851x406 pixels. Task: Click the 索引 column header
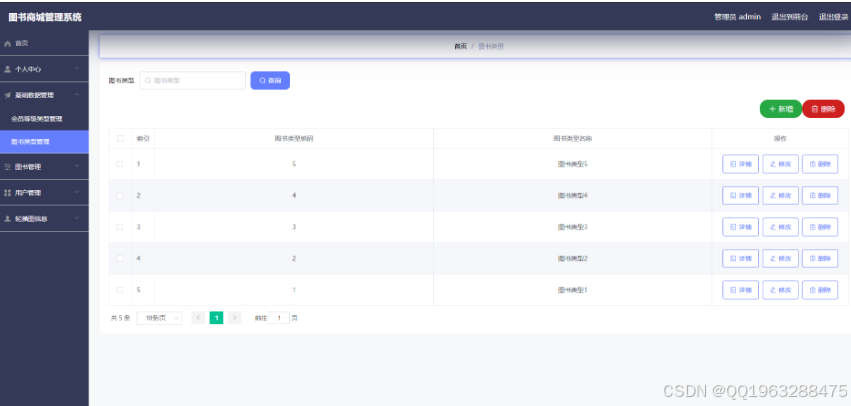(143, 138)
